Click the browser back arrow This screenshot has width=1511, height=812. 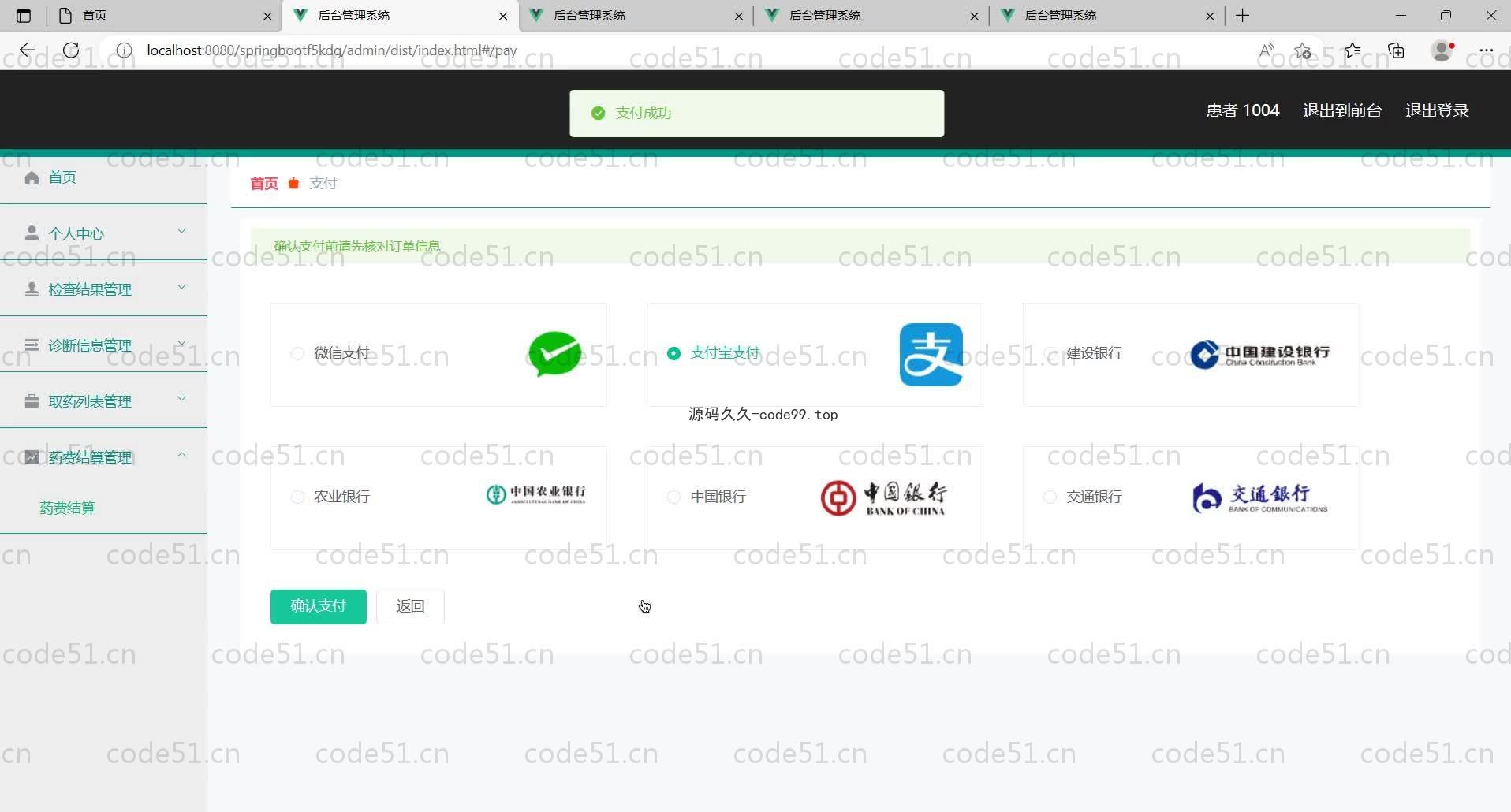(x=28, y=50)
